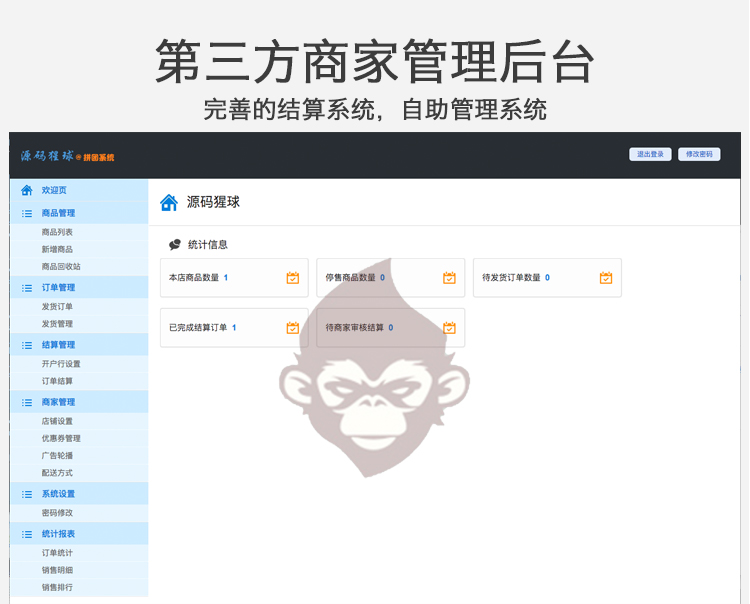
Task: Collapse the 商品管理 sidebar section
Action: (79, 213)
